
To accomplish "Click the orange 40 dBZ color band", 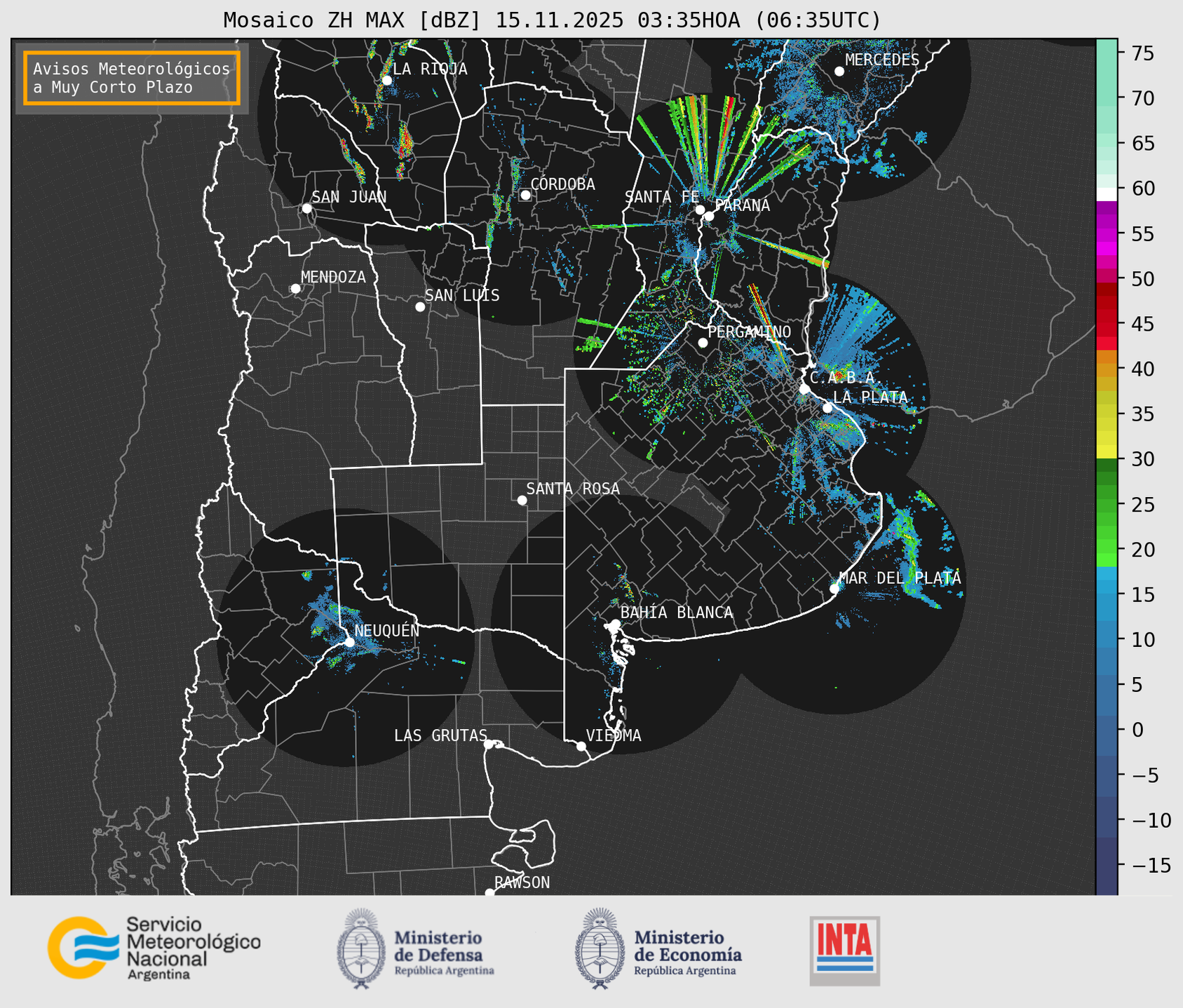I will pyautogui.click(x=1107, y=369).
